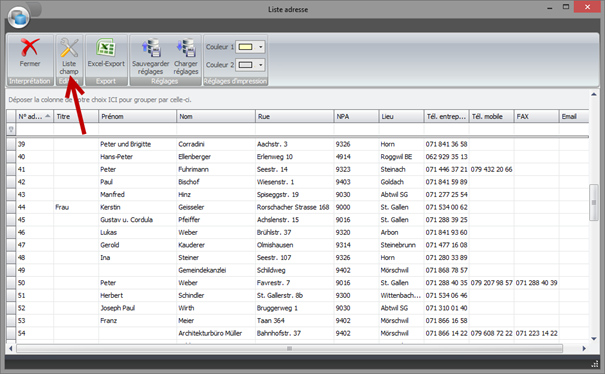Click the Couleur 1 yellow swatch
The height and width of the screenshot is (374, 605).
pos(246,47)
